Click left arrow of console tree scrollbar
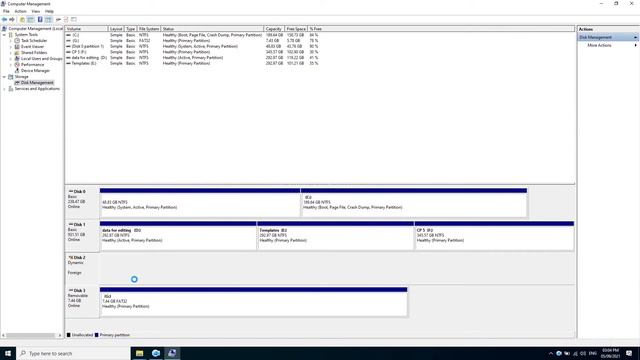The height and width of the screenshot is (360, 640). [3, 336]
